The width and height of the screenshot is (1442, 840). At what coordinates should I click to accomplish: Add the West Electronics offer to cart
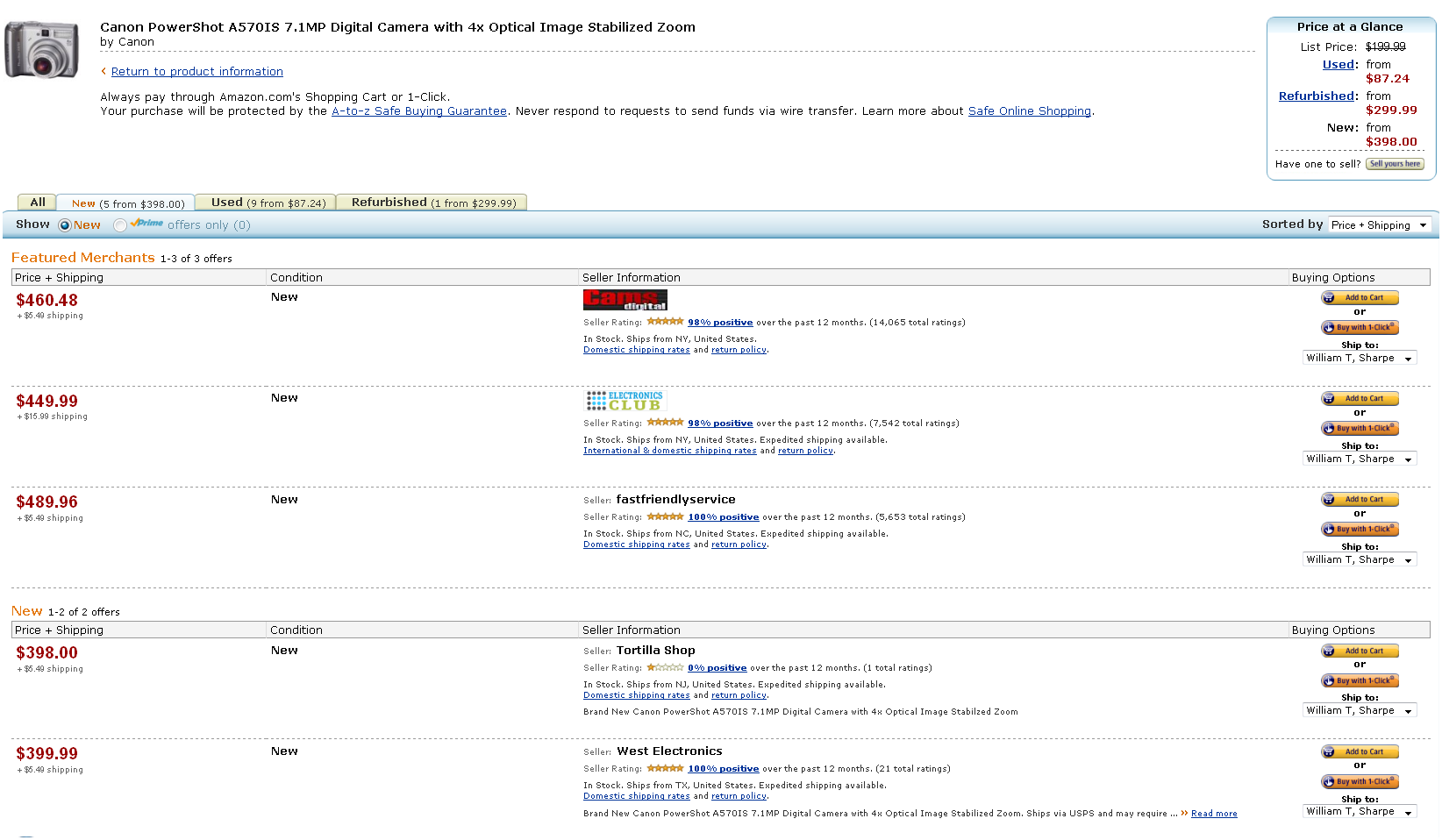(x=1360, y=752)
